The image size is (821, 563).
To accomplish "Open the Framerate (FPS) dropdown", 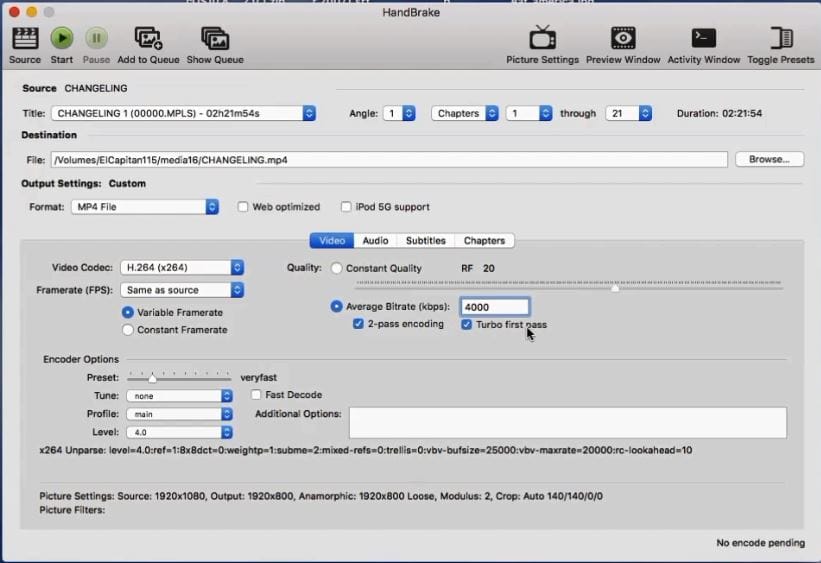I will pyautogui.click(x=181, y=290).
